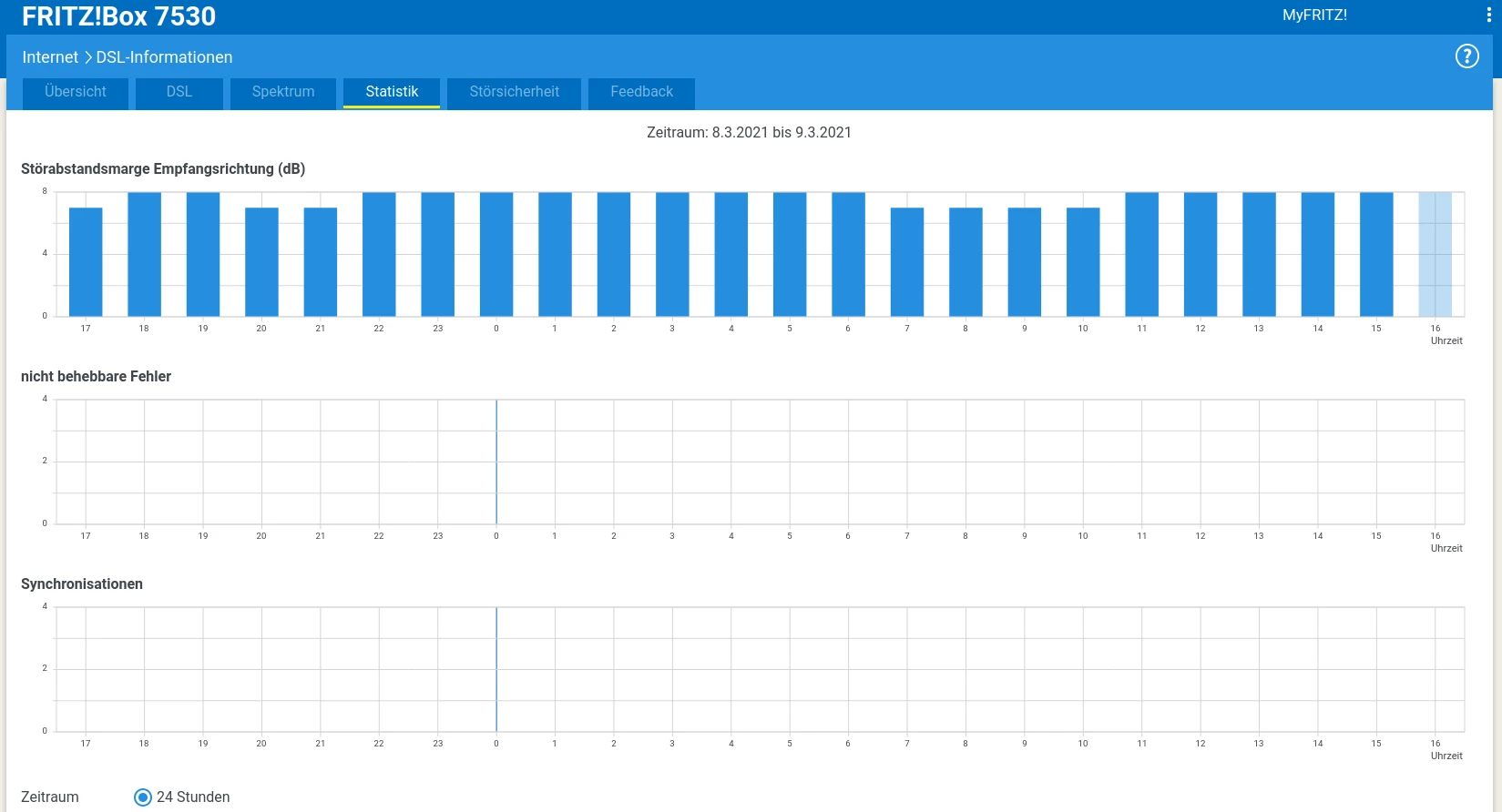1502x812 pixels.
Task: Click the MyFRITZ! link in header
Action: pyautogui.click(x=1314, y=15)
